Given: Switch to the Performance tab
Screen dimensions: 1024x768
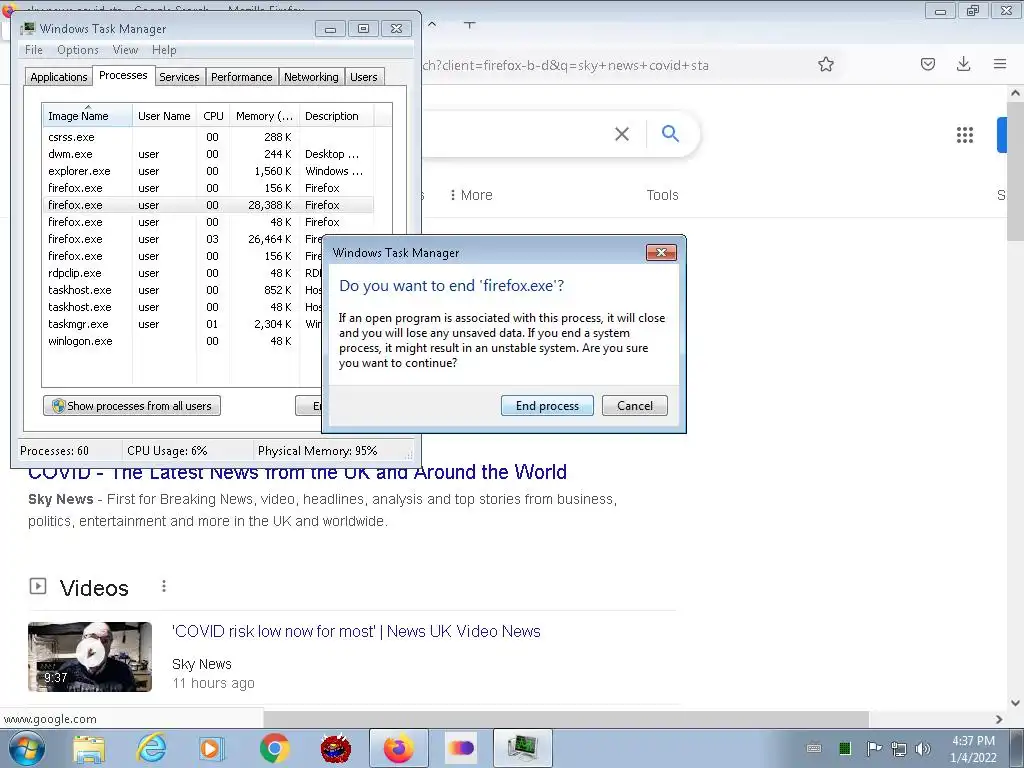Looking at the screenshot, I should (x=242, y=76).
